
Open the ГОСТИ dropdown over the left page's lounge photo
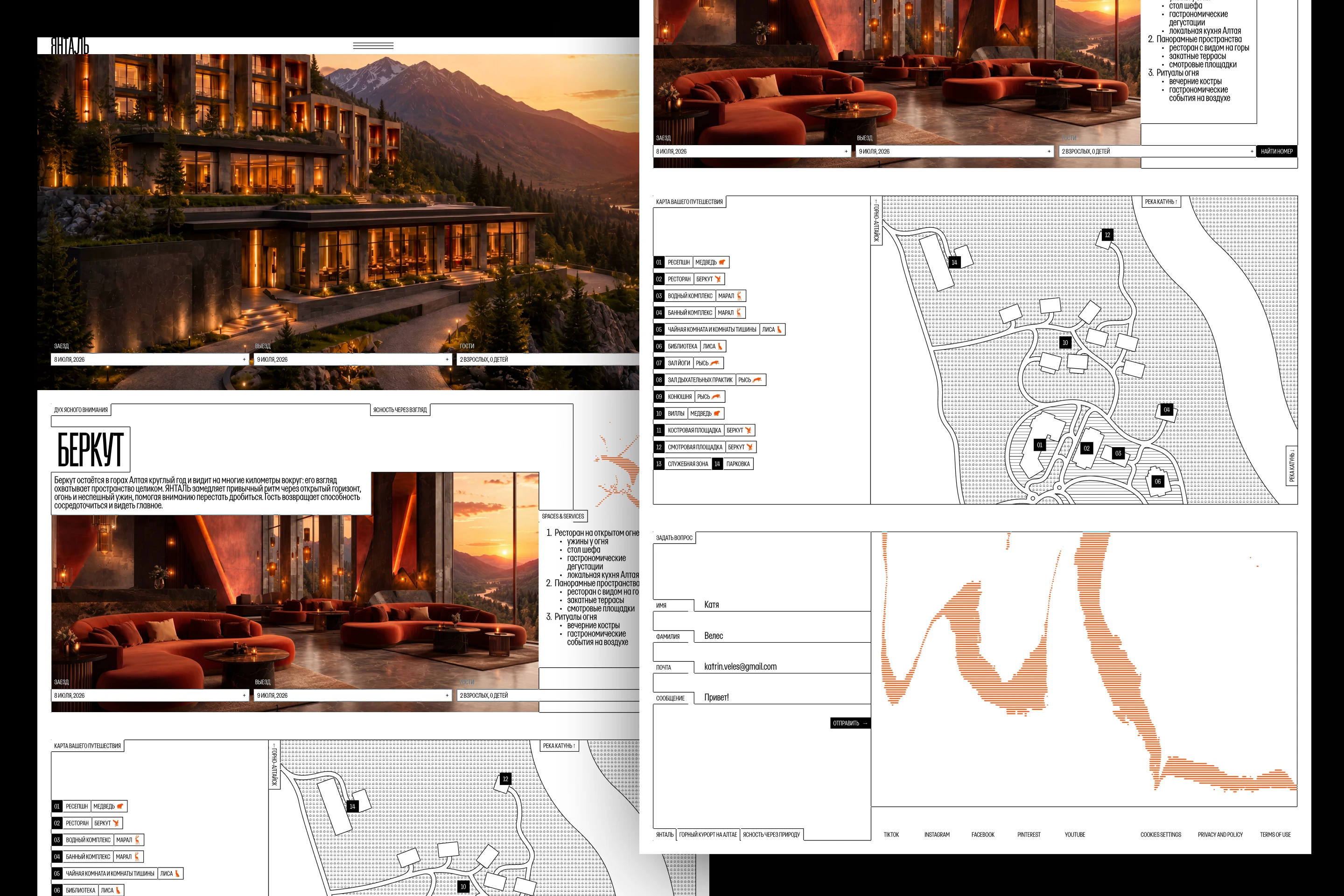point(548,695)
